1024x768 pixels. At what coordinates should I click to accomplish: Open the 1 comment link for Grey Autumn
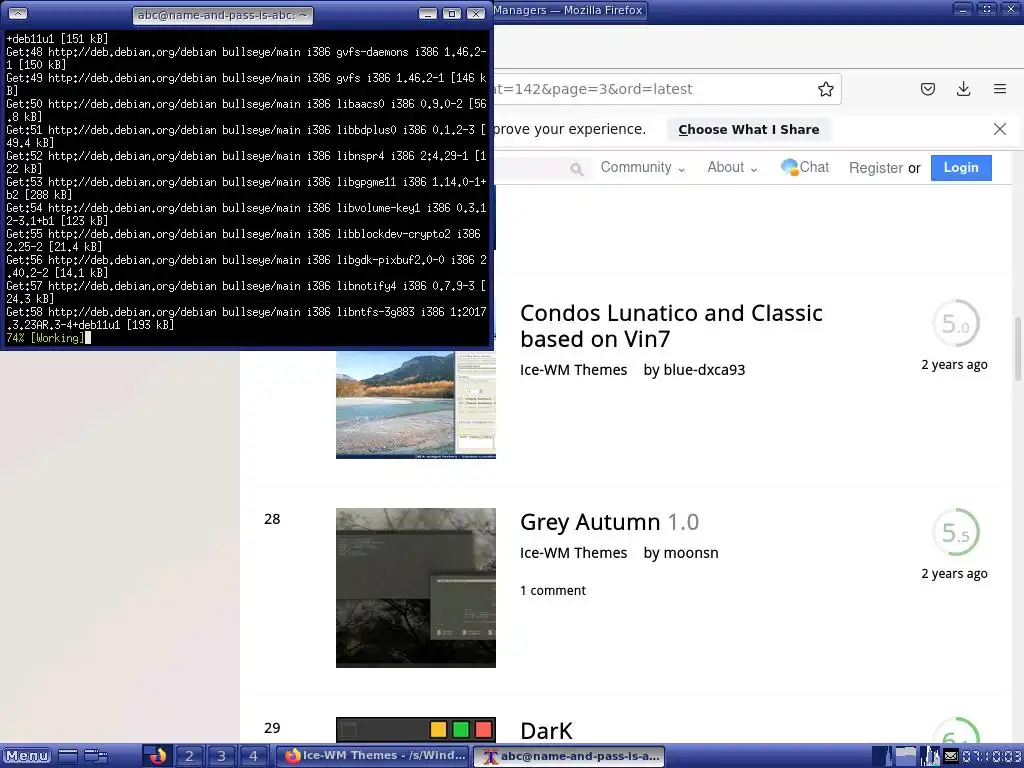tap(552, 590)
